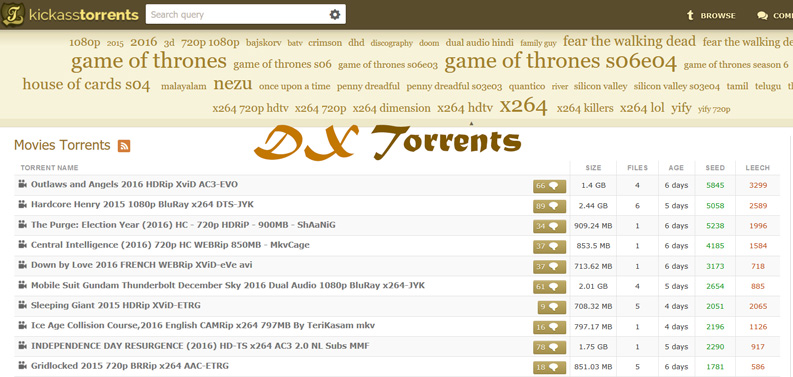Image resolution: width=793 pixels, height=377 pixels.
Task: Open search settings gear icon
Action: (x=335, y=15)
